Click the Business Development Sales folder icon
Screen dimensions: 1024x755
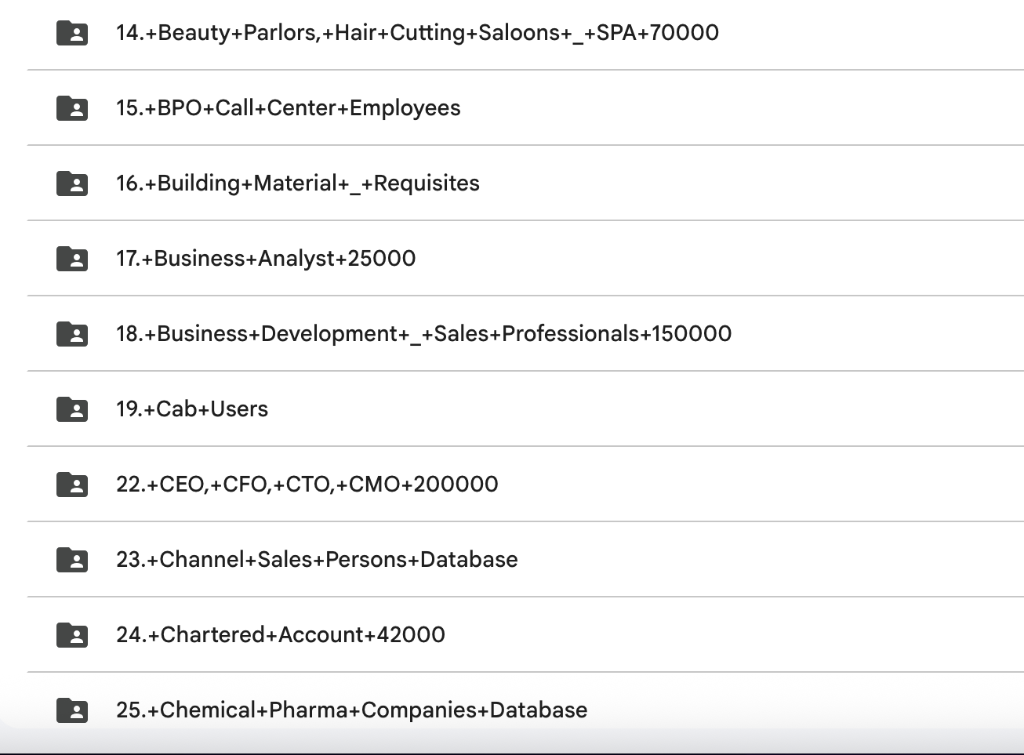point(72,333)
